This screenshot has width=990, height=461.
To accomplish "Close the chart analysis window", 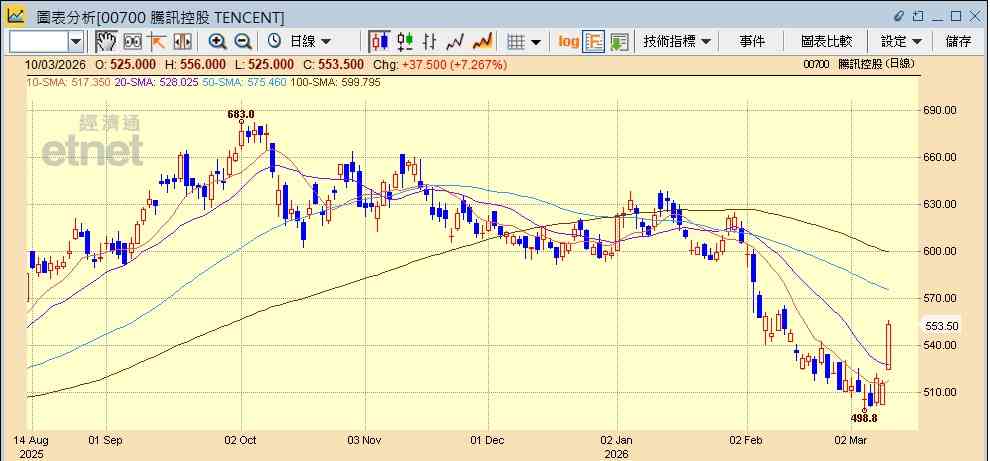I will [975, 16].
